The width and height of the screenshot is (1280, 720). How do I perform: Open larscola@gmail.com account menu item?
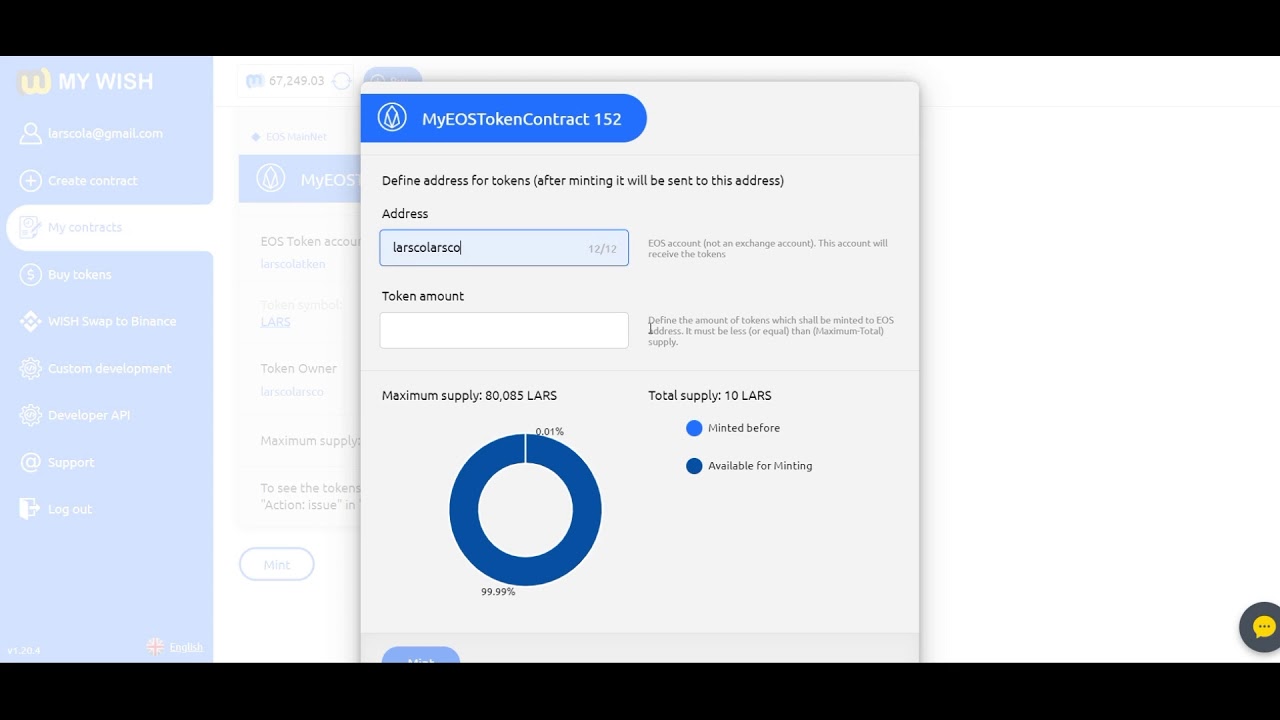[106, 134]
